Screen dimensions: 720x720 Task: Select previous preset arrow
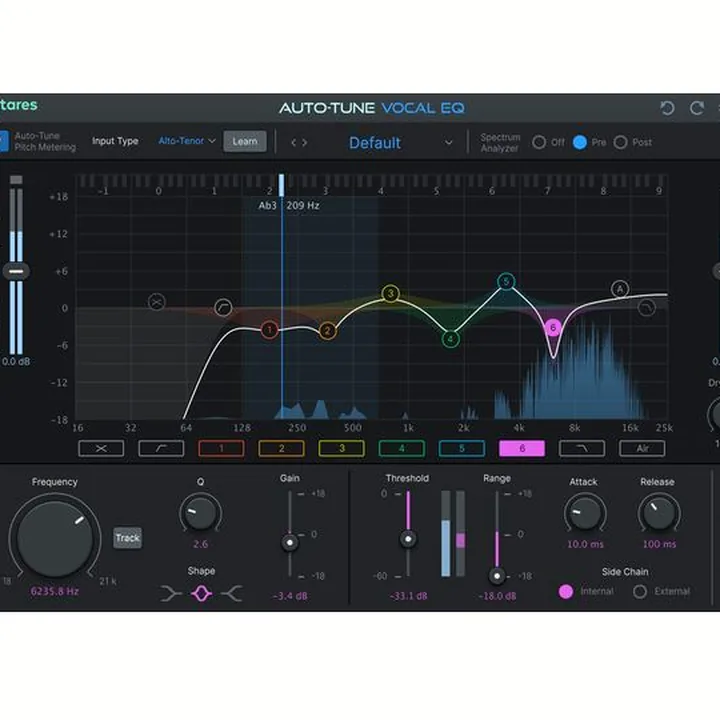coord(293,143)
